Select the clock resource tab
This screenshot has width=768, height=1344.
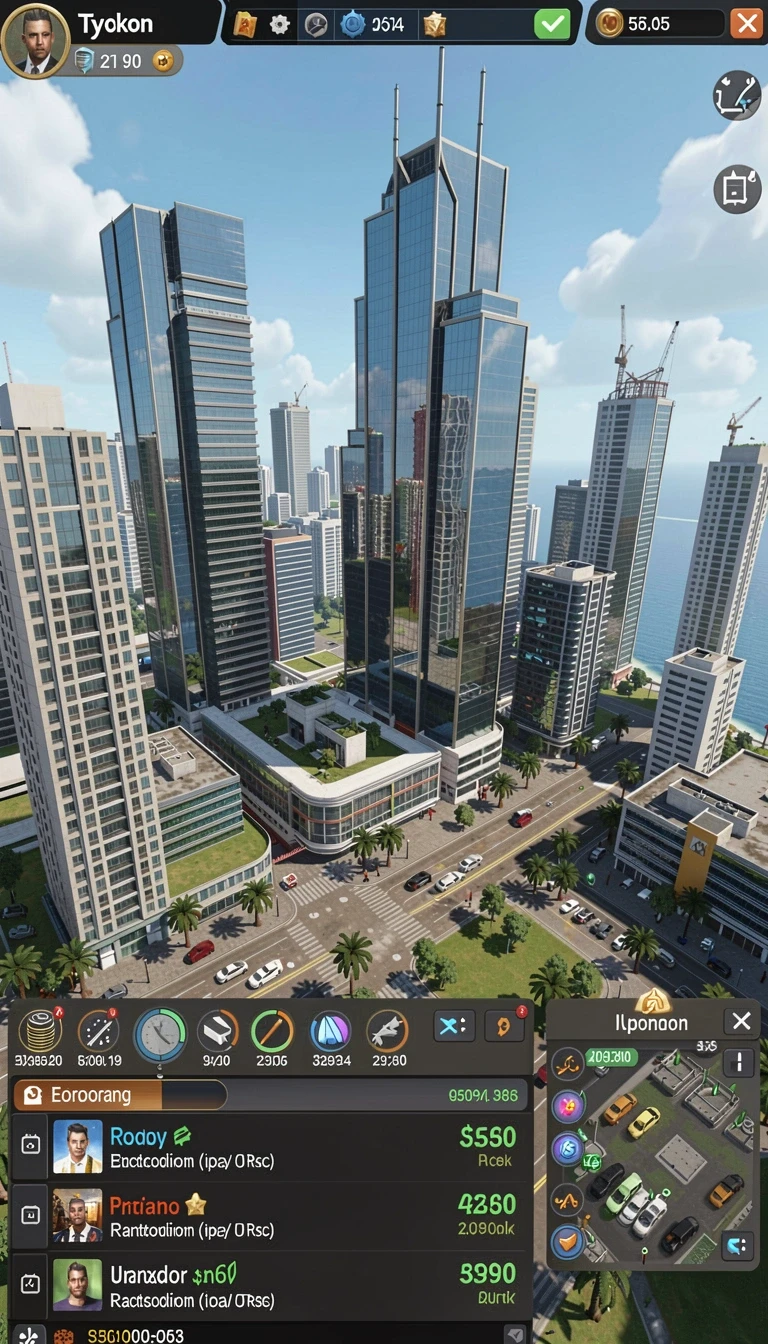[159, 1034]
